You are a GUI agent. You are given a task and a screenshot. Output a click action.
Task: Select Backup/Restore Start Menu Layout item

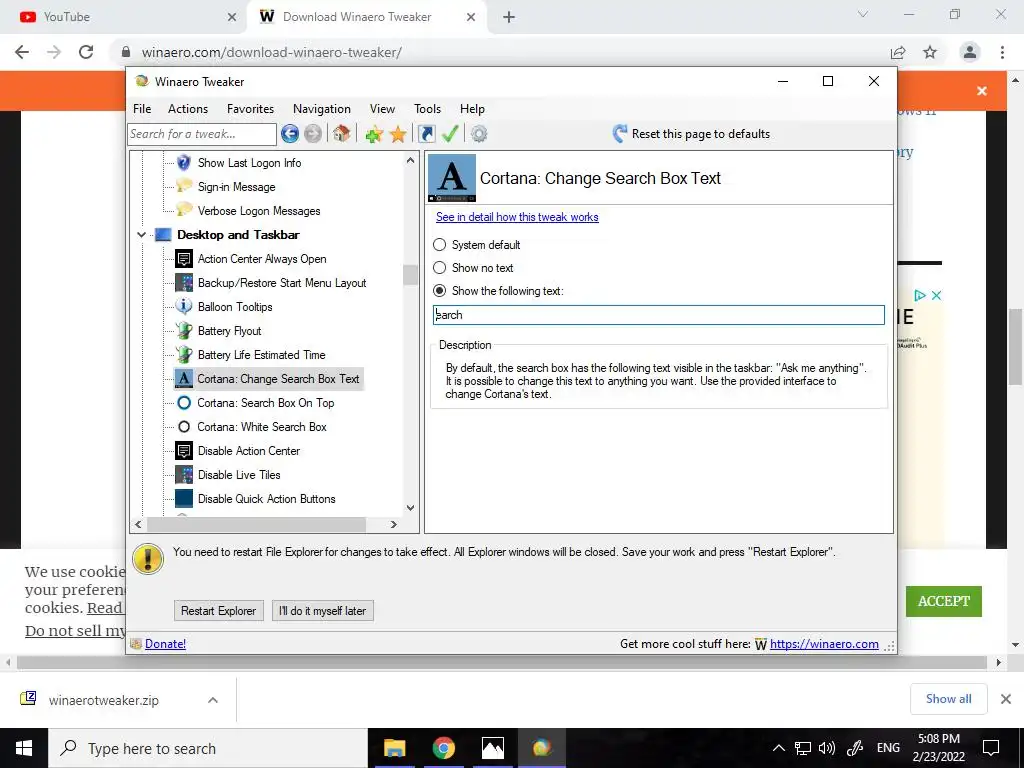coord(282,283)
